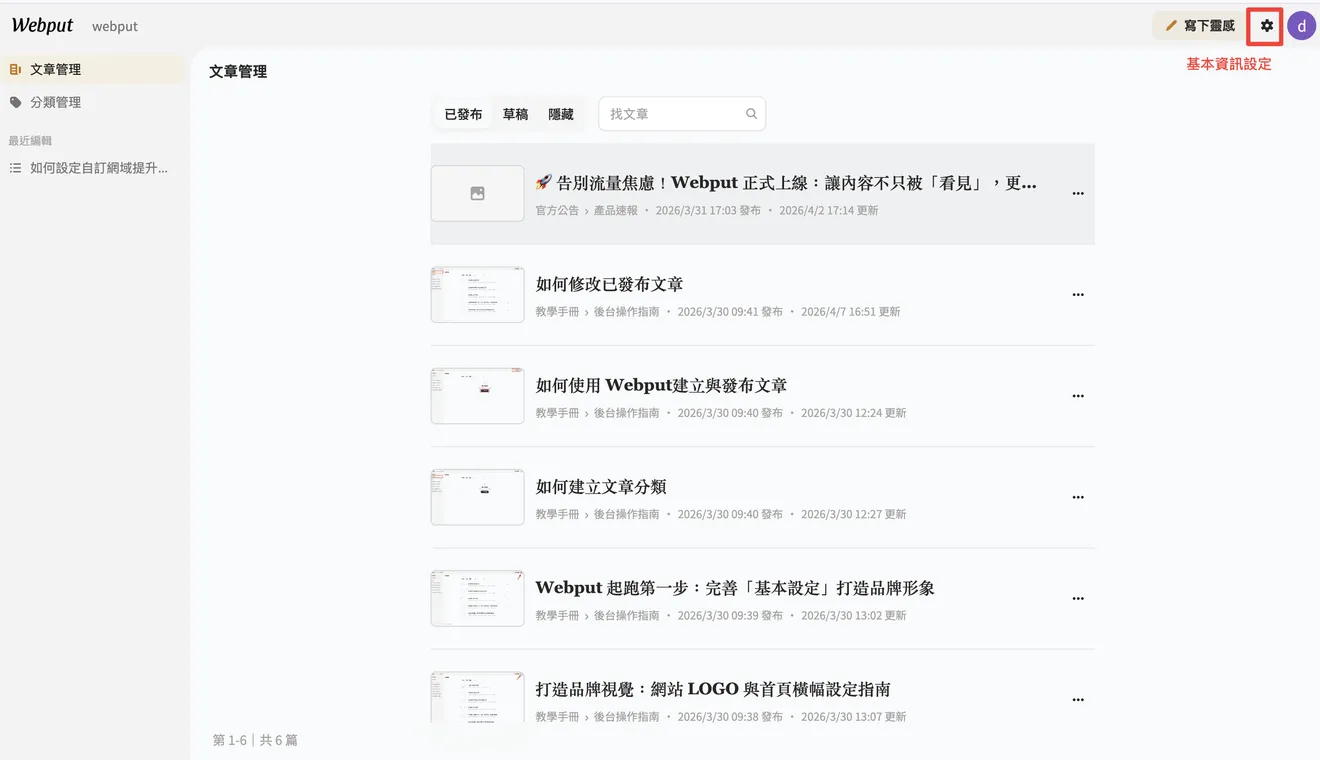The height and width of the screenshot is (760, 1320).
Task: Open the settings gear icon
Action: [1267, 26]
